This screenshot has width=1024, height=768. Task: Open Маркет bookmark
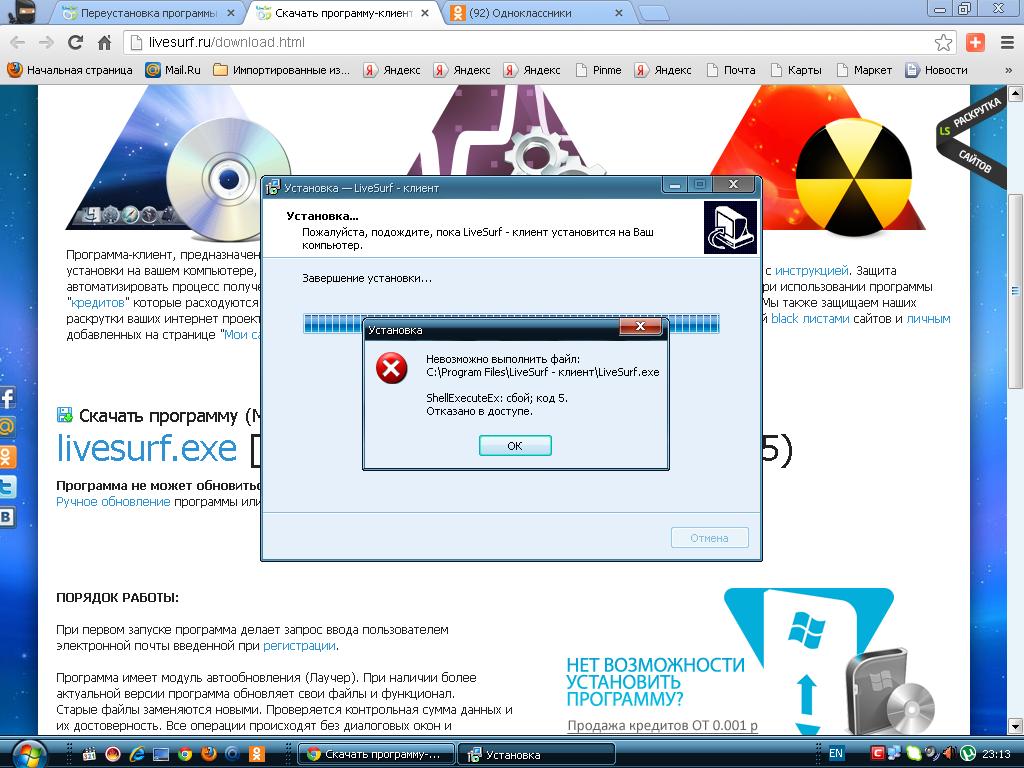pyautogui.click(x=865, y=70)
